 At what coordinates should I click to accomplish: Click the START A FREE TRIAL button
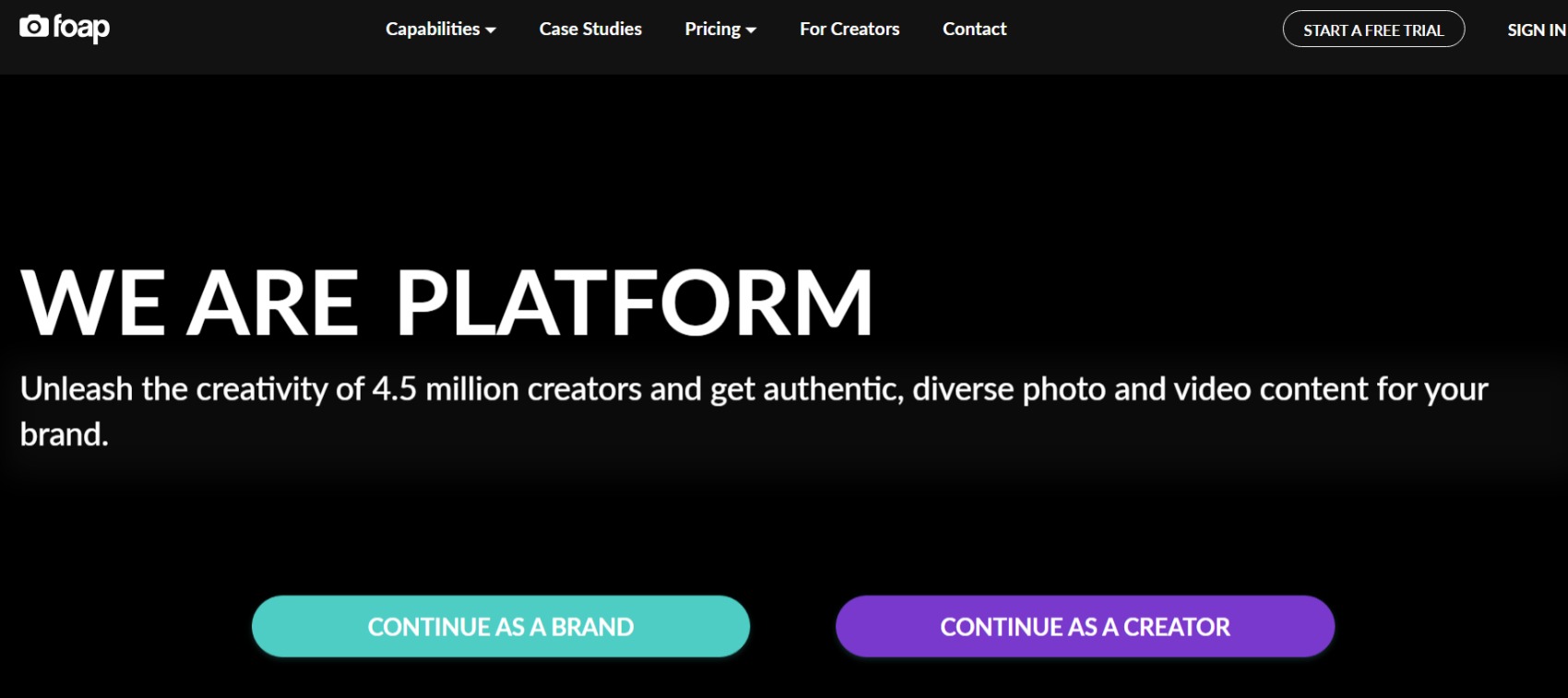(1373, 30)
